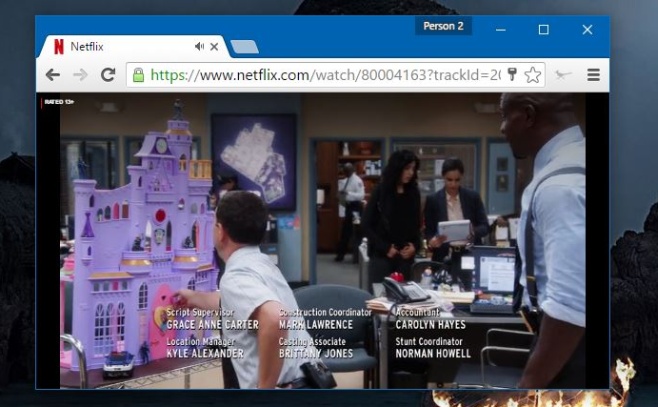Reload the Netflix page
The width and height of the screenshot is (658, 407).
tap(108, 75)
